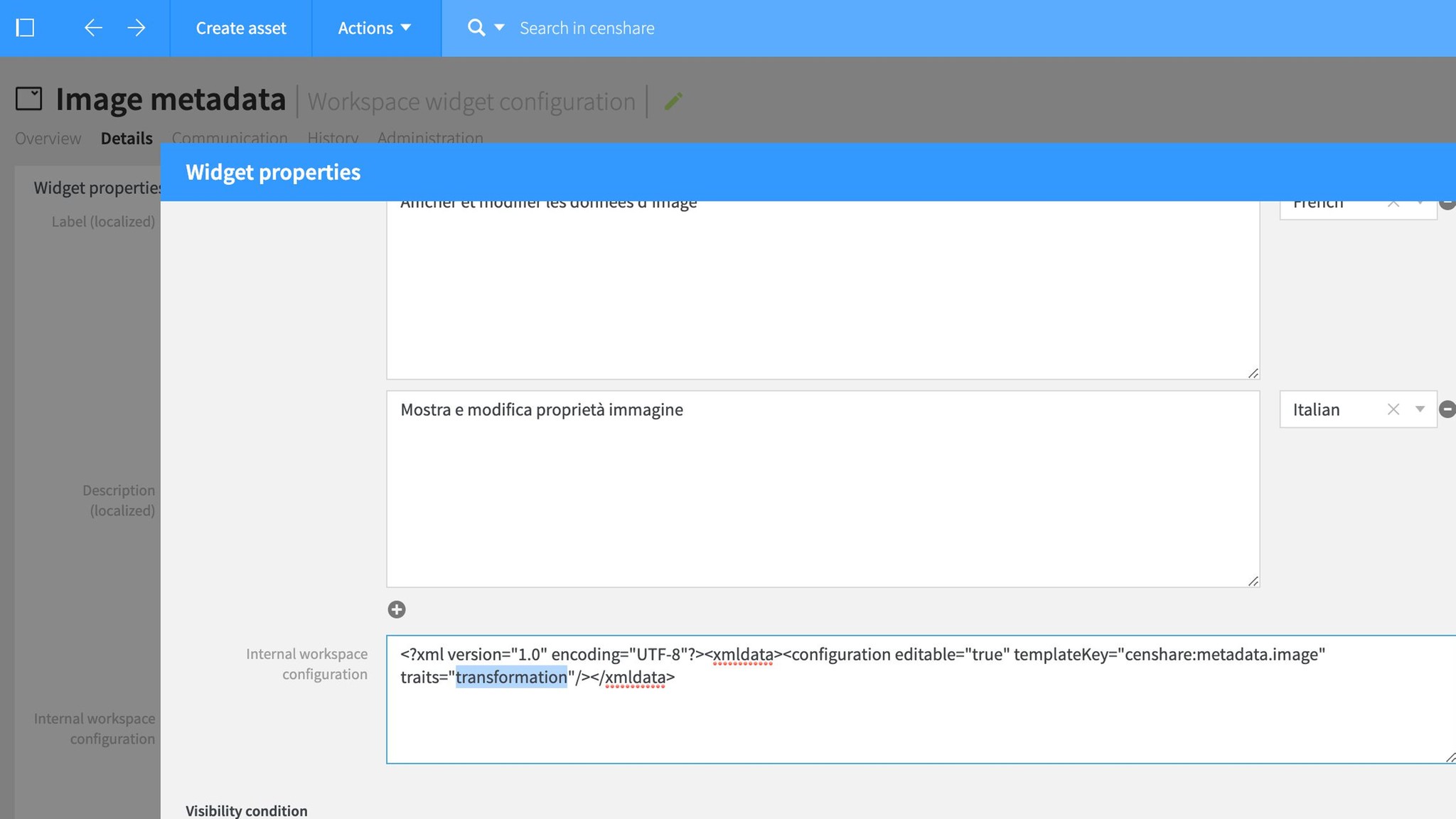The width and height of the screenshot is (1456, 819).
Task: Switch to the Administration tab
Action: coord(430,137)
